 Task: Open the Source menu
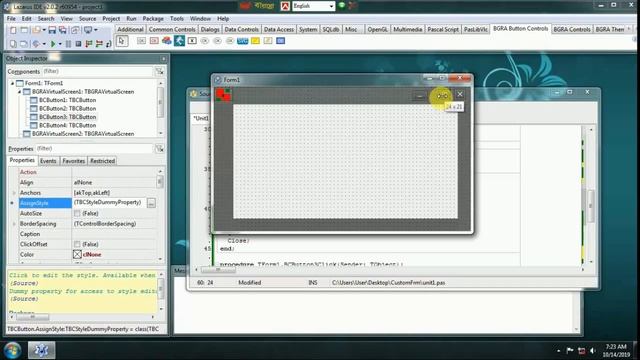pos(87,19)
